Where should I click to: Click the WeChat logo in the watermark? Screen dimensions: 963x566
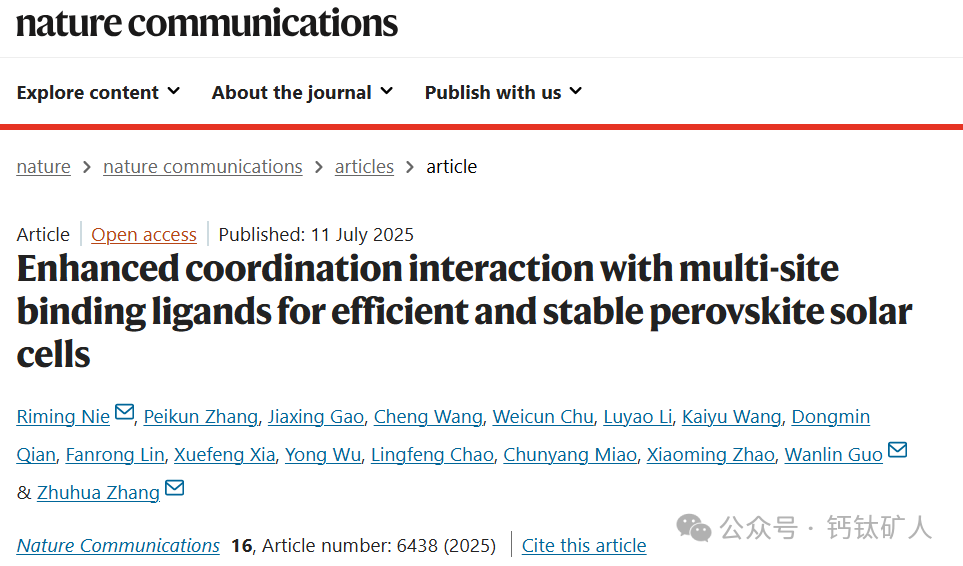coord(694,526)
